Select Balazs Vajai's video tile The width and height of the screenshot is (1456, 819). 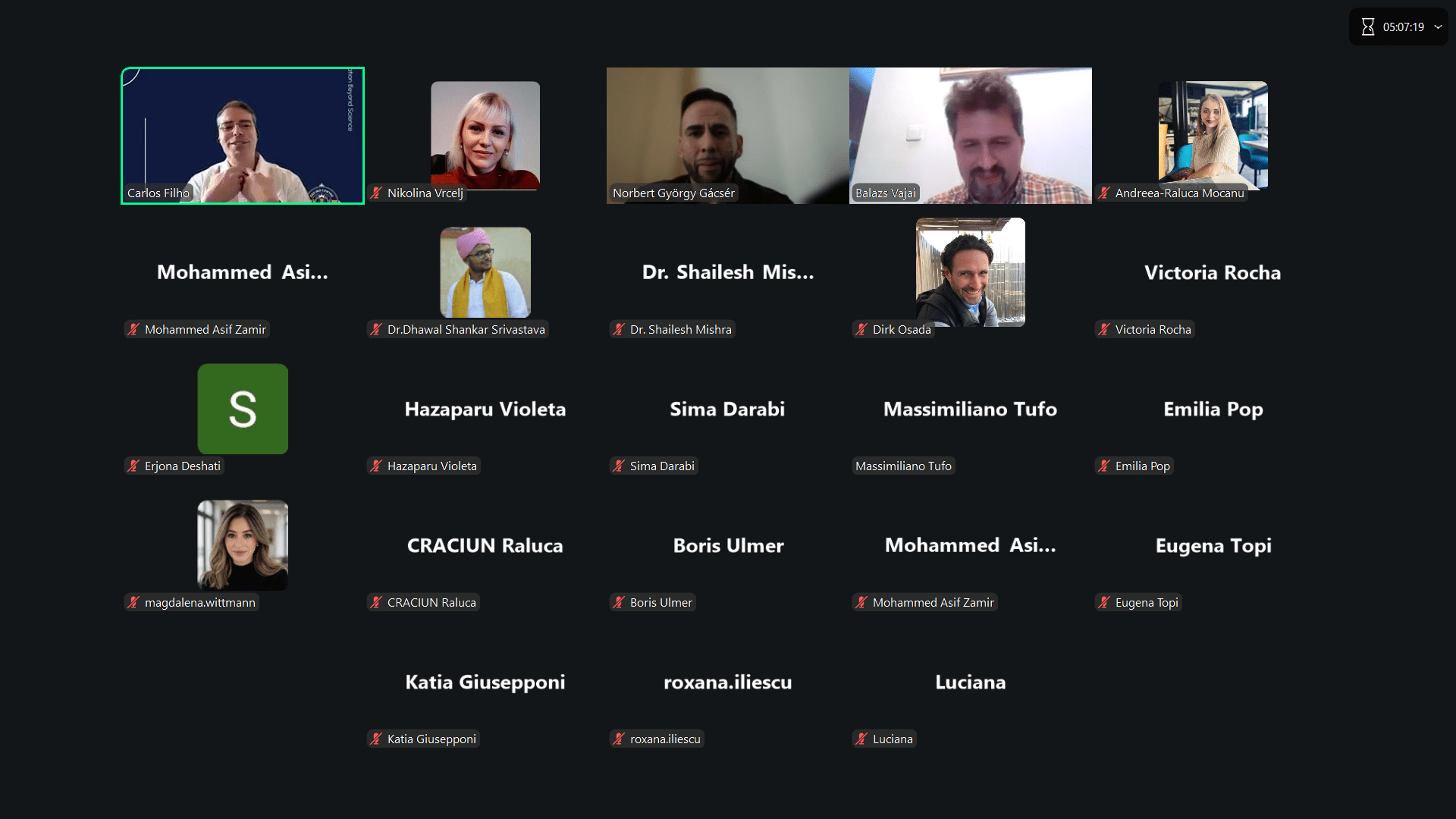point(971,136)
